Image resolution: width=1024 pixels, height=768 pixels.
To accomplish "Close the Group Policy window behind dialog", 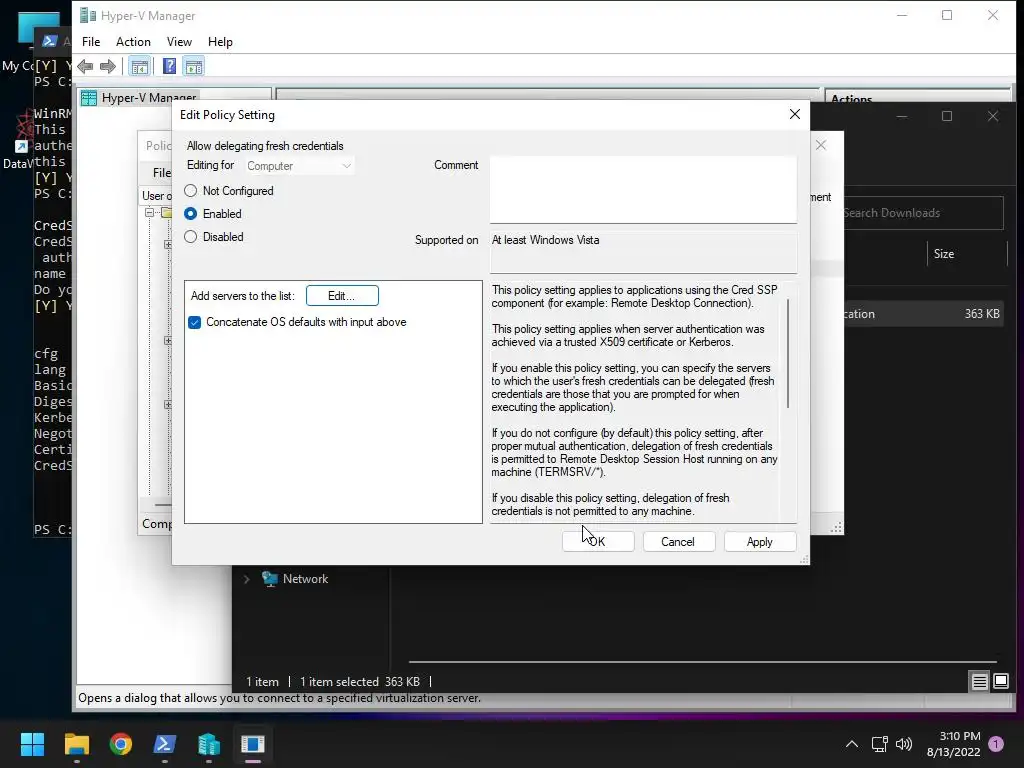I will 821,145.
